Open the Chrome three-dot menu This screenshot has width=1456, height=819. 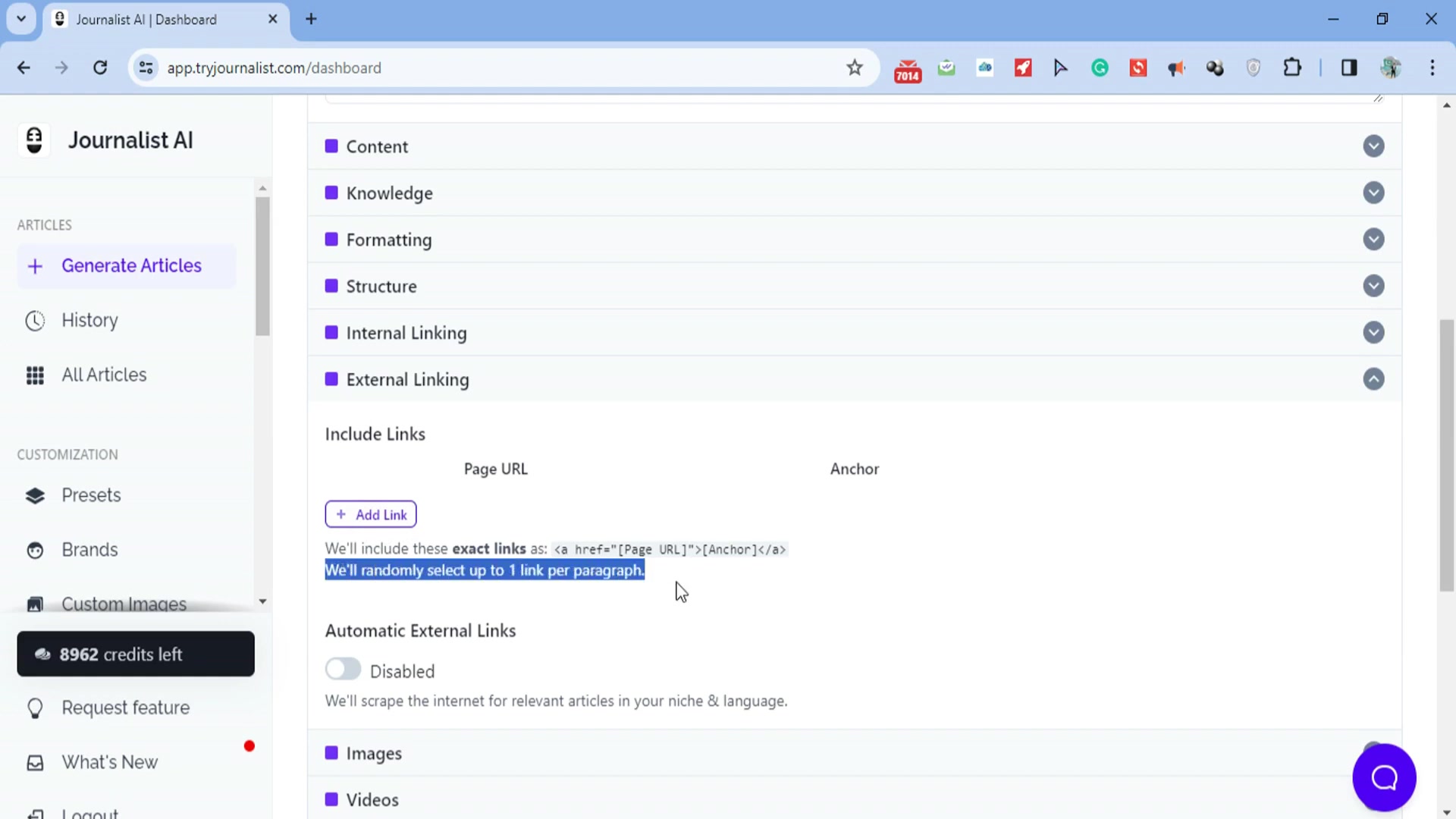pyautogui.click(x=1432, y=67)
